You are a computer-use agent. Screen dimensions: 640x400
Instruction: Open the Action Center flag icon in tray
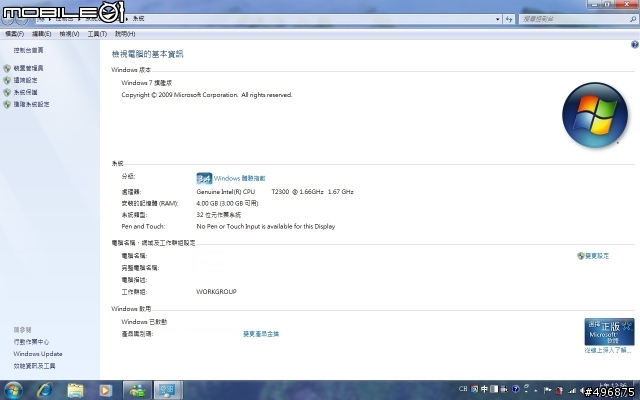[547, 390]
